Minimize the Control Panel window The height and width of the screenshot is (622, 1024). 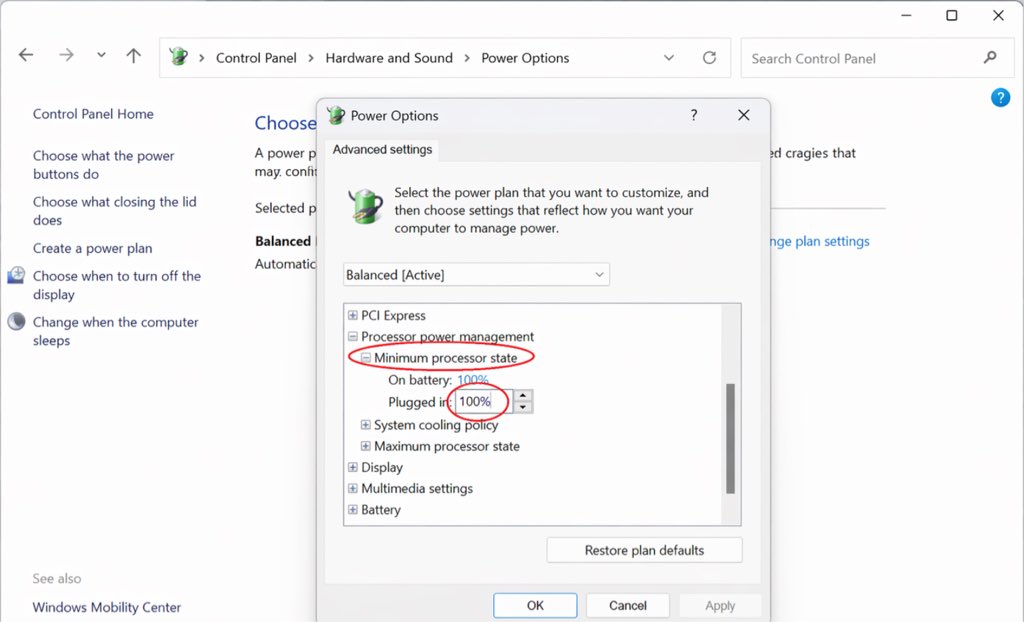click(906, 15)
